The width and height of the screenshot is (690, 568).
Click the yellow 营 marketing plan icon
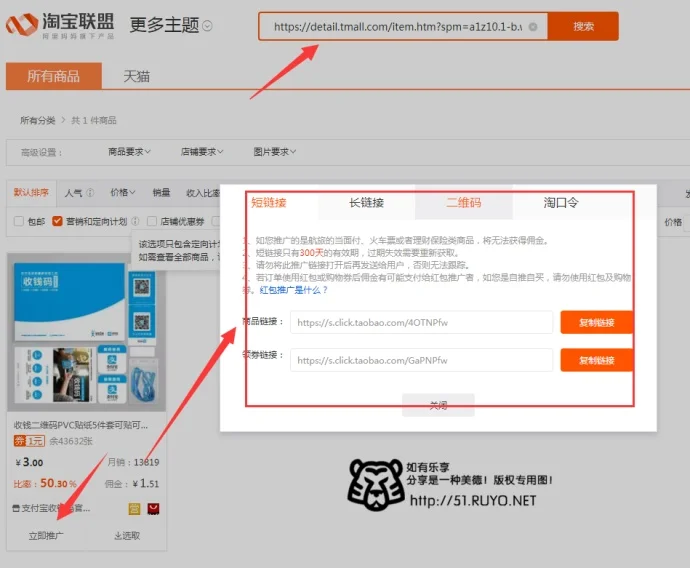[x=134, y=509]
